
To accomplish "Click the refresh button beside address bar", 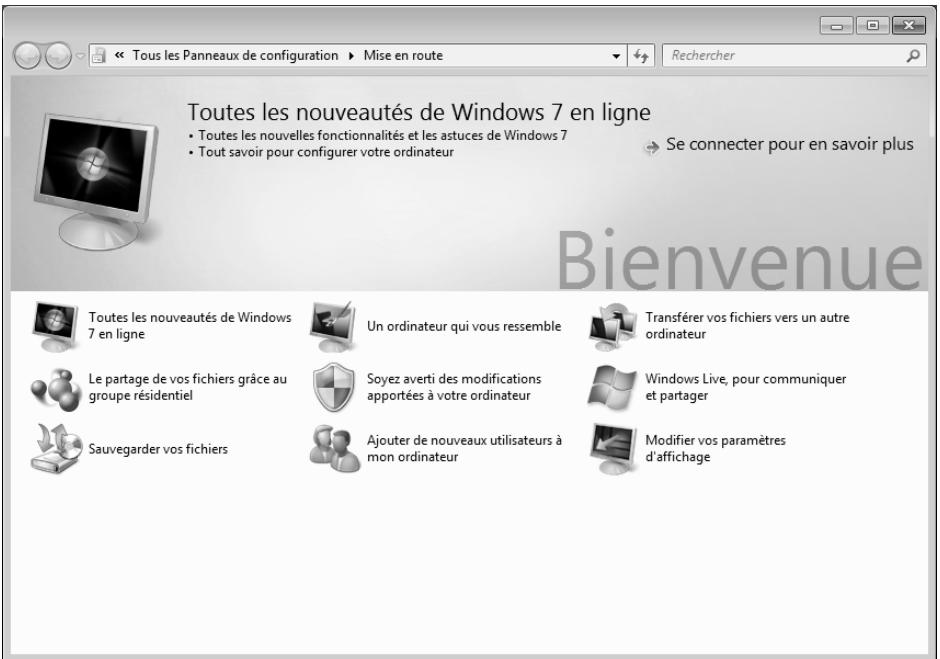I will (x=641, y=56).
